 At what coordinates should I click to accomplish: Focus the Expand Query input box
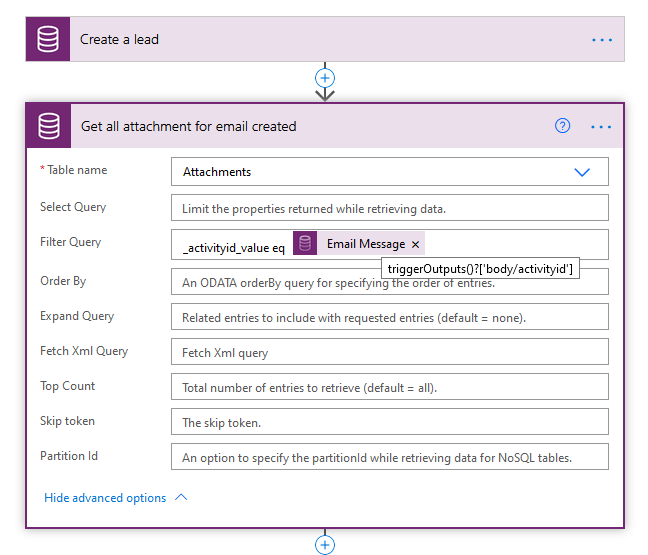389,318
